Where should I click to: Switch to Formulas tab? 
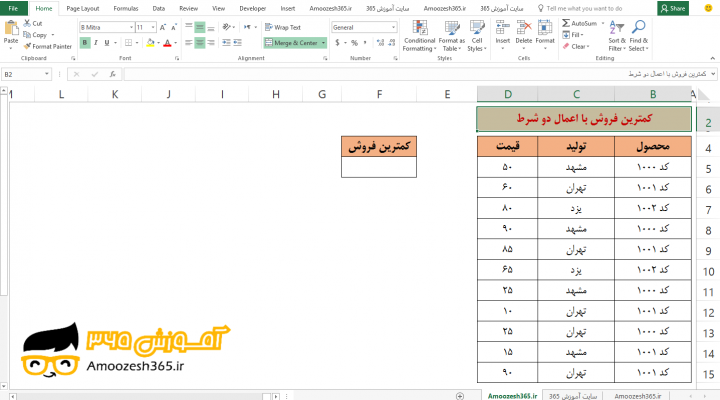click(126, 8)
